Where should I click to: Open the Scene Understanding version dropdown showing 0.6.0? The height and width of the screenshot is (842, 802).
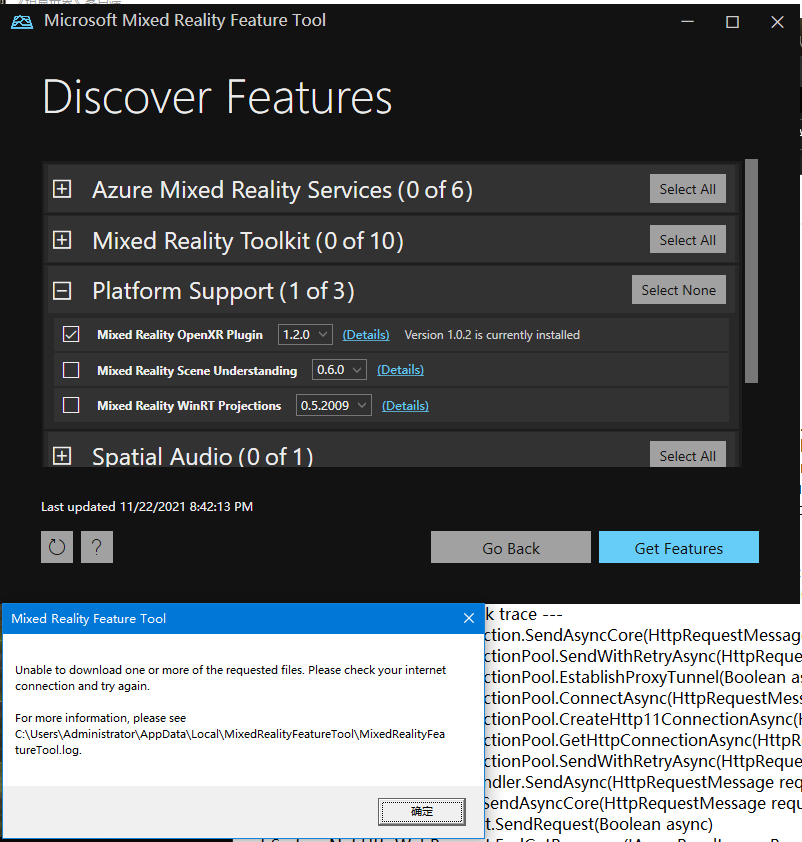point(339,369)
